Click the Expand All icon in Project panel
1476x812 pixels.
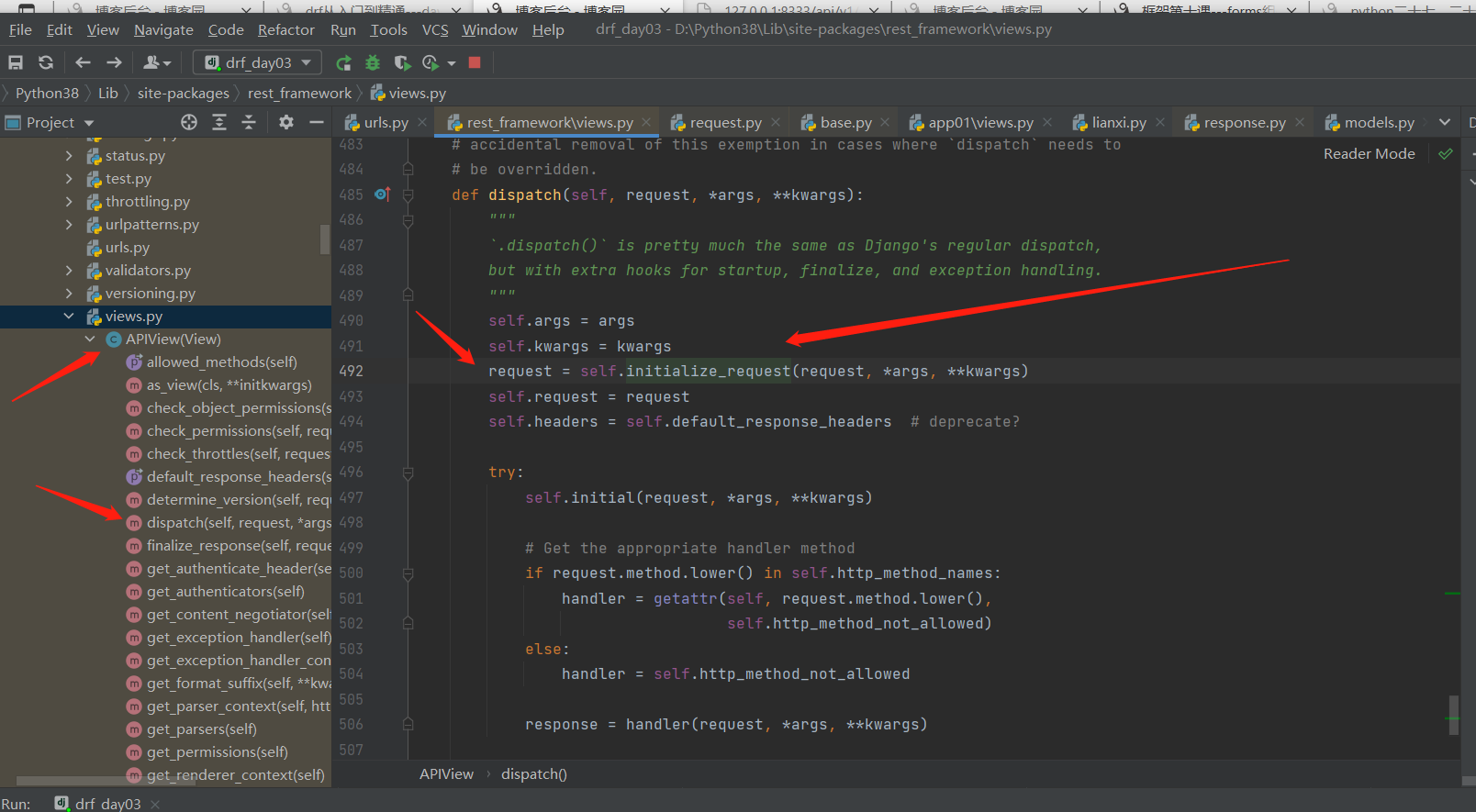pyautogui.click(x=219, y=122)
